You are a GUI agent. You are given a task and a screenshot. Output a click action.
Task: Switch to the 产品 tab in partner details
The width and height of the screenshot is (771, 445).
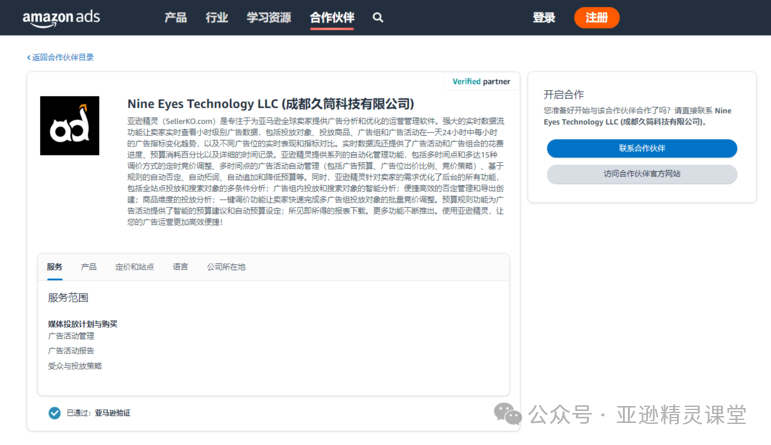(x=89, y=267)
